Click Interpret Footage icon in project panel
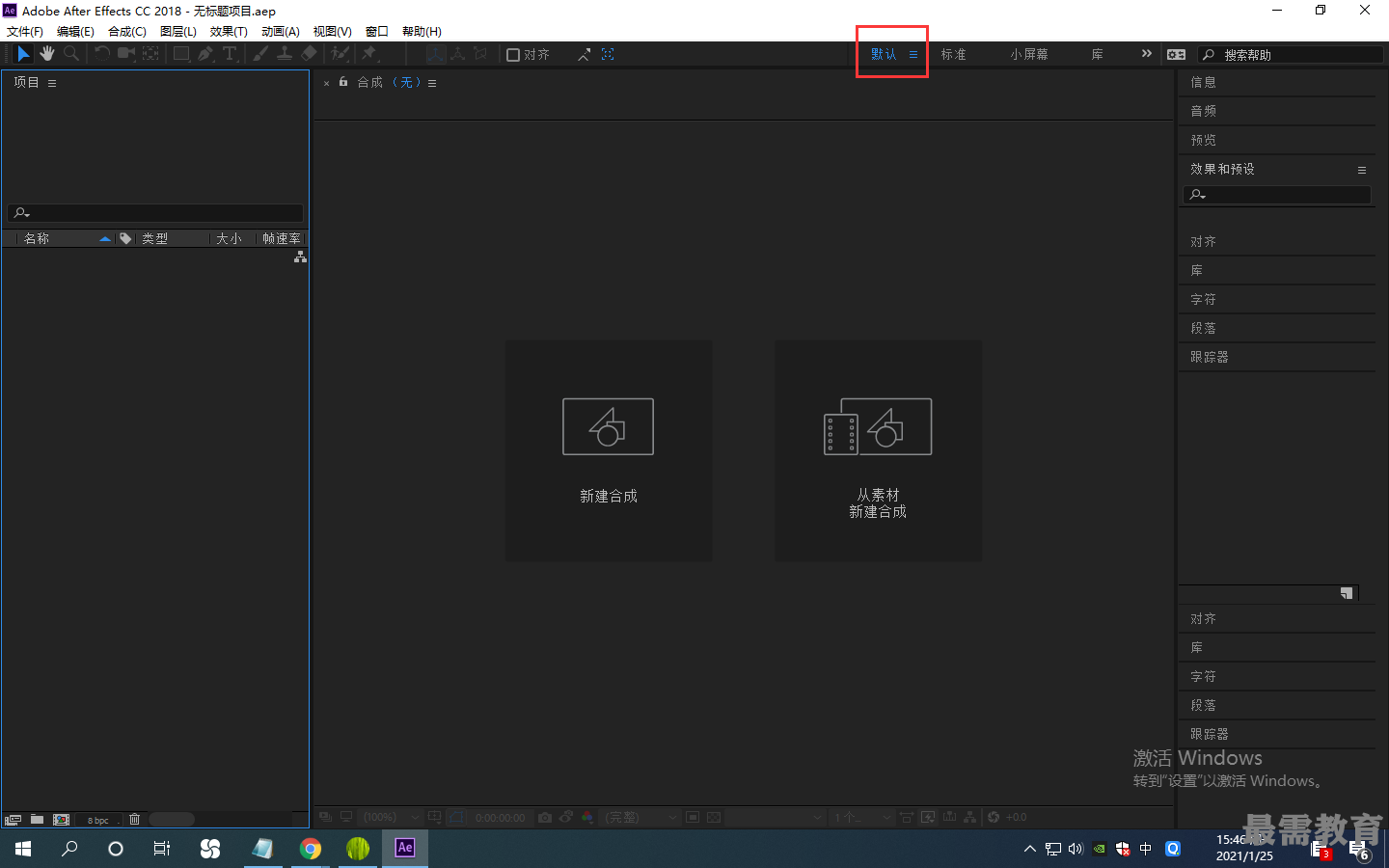1389x868 pixels. (13, 820)
